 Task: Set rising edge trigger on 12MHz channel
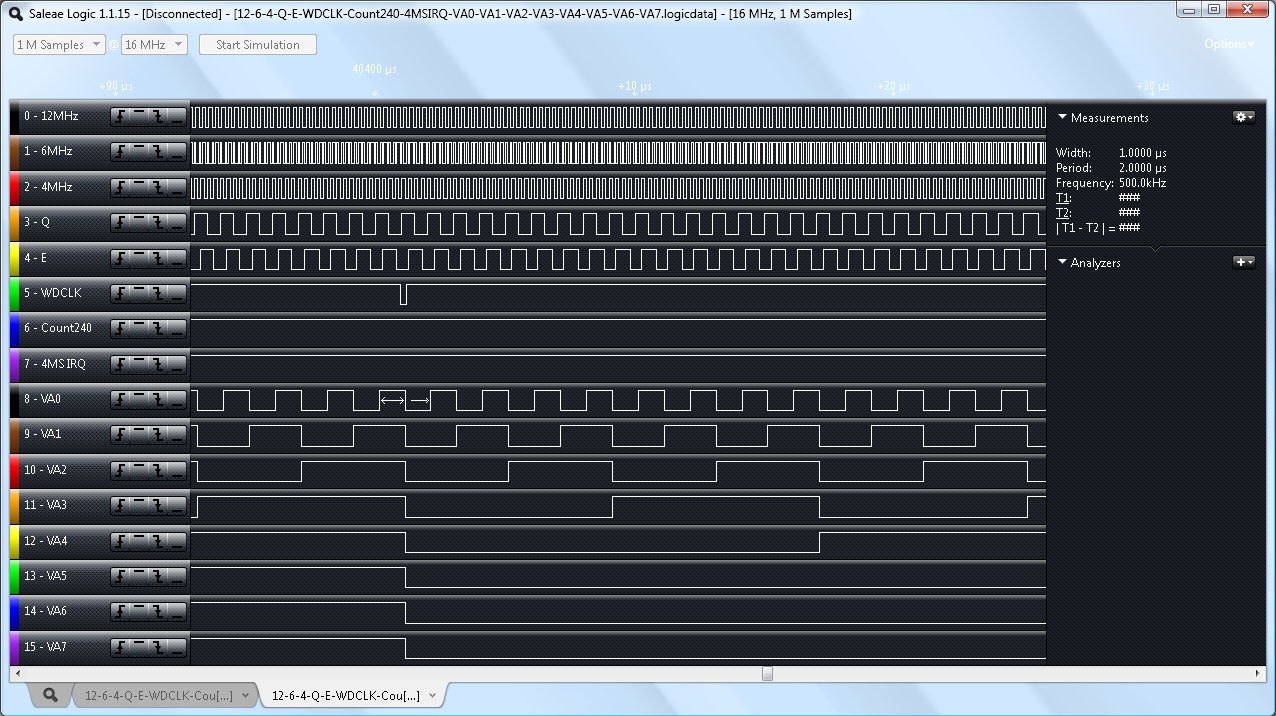[120, 116]
